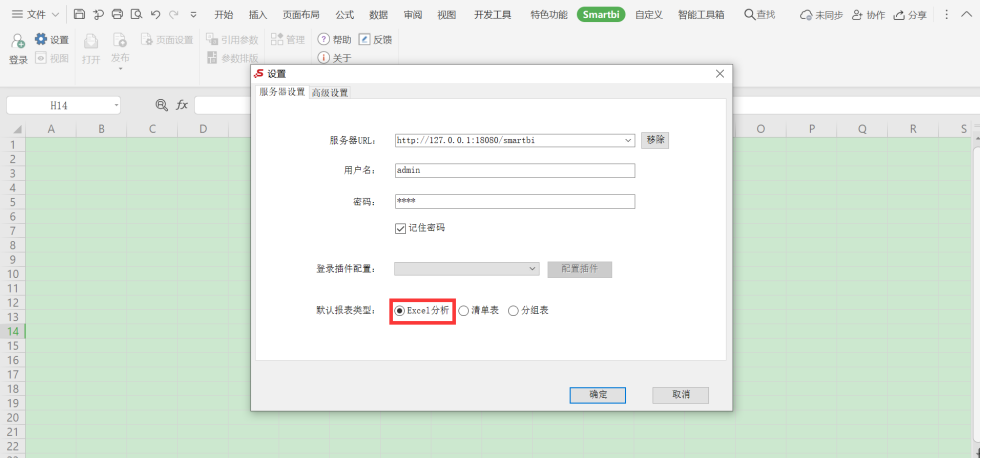981x458 pixels.
Task: Open the three-dot more options menu
Action: 947,14
